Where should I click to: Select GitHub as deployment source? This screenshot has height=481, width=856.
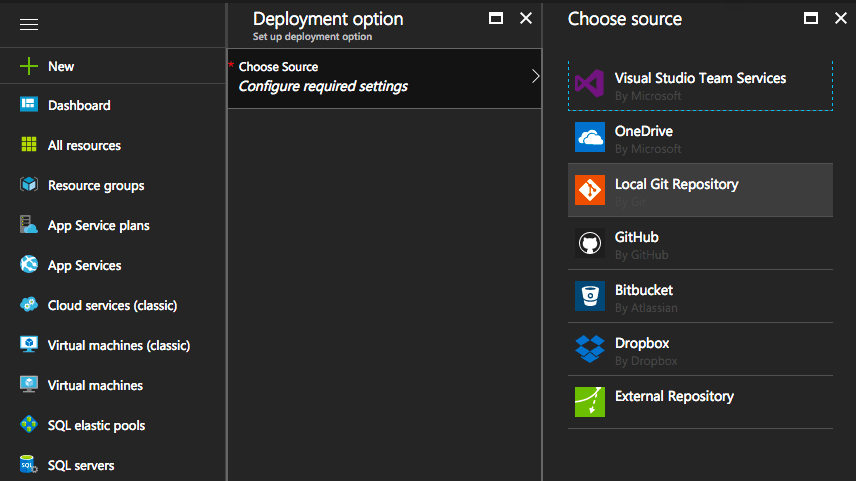tap(700, 243)
